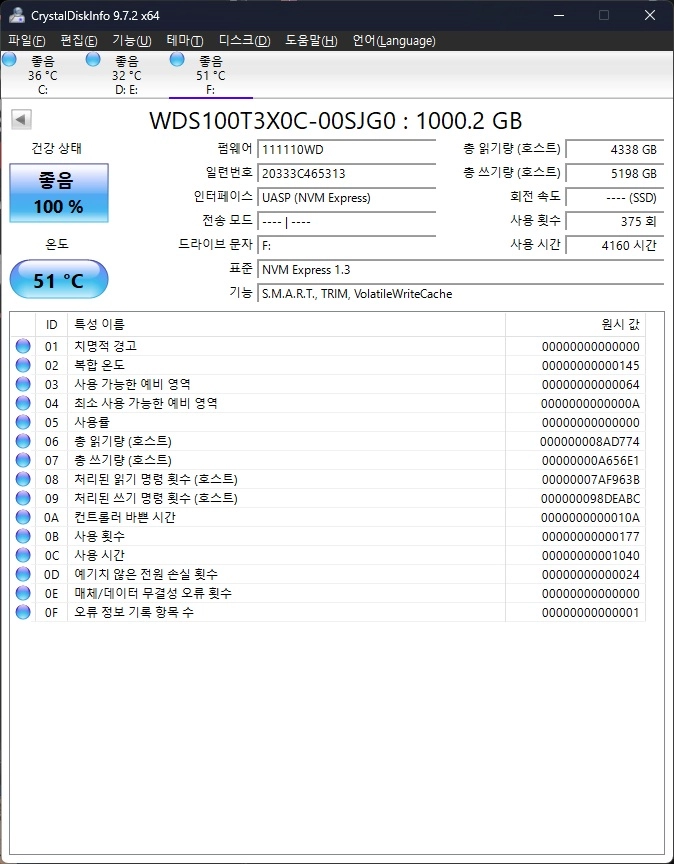Click raw value 0000000000000A

click(x=590, y=403)
